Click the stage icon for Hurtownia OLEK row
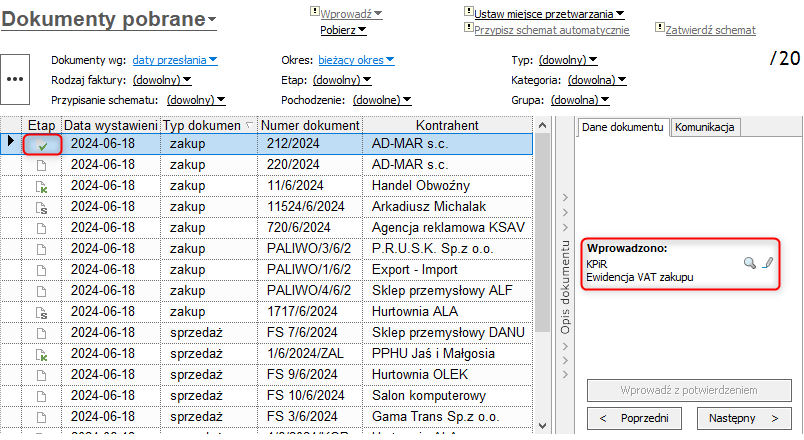Screen dimensions: 804x440 [x=42, y=375]
